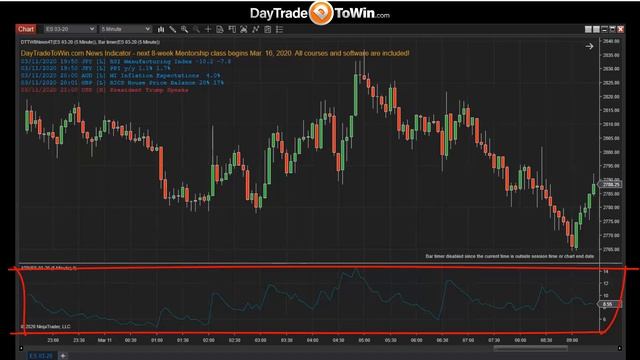This screenshot has height=360, width=640.
Task: Click the 02:00 time axis label
Action: coord(209,340)
